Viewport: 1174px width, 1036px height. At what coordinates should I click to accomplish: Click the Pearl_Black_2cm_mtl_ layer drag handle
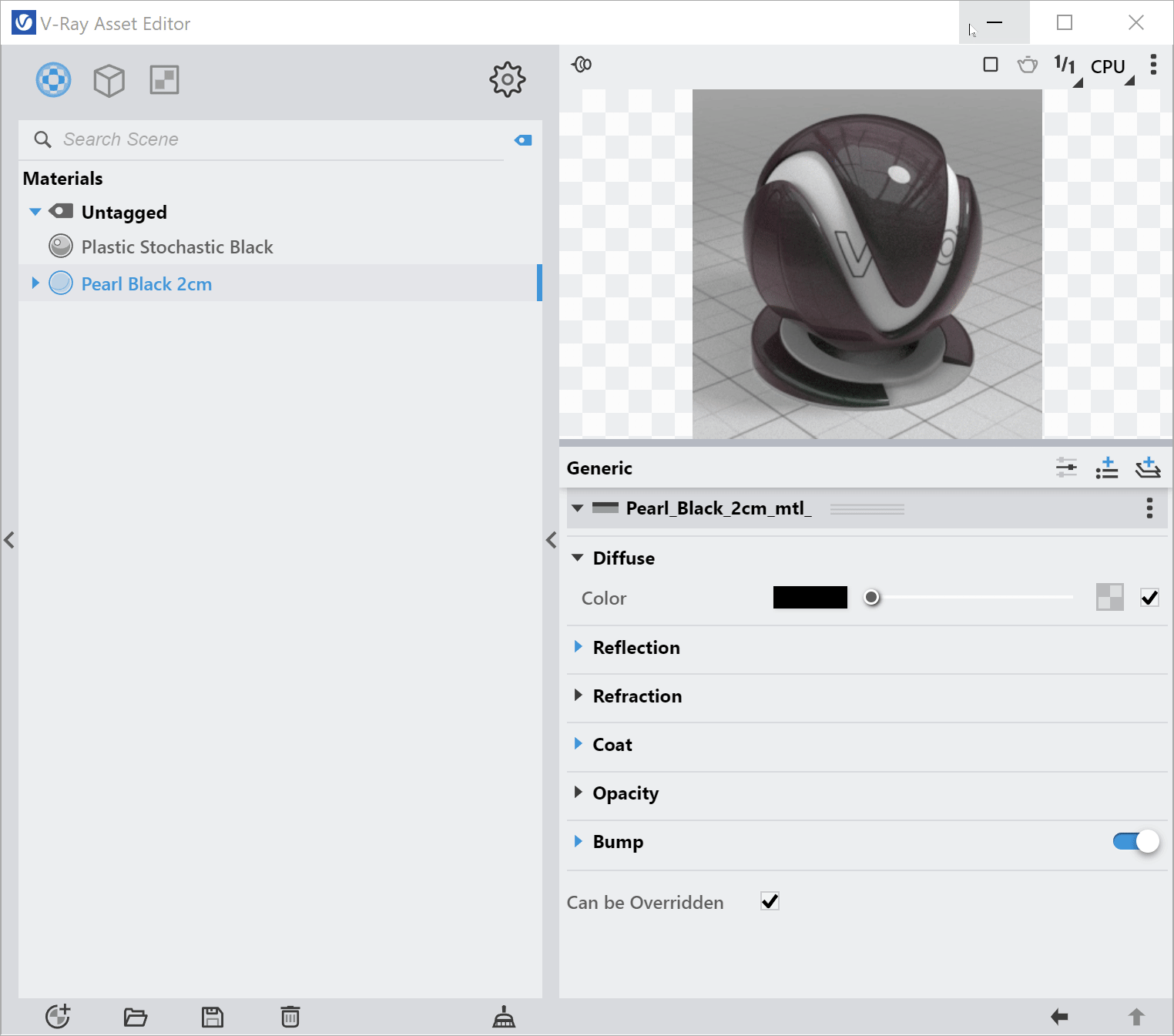[x=867, y=509]
